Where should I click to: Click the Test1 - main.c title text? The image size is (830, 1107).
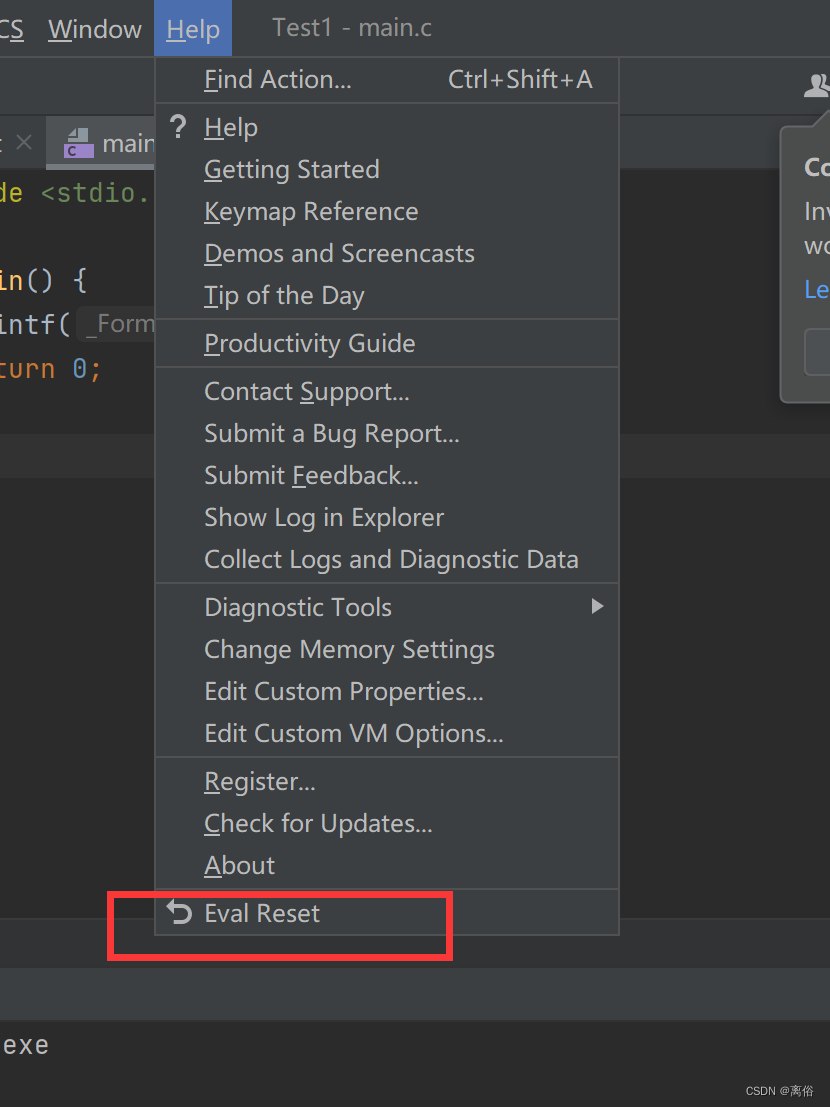pyautogui.click(x=352, y=28)
